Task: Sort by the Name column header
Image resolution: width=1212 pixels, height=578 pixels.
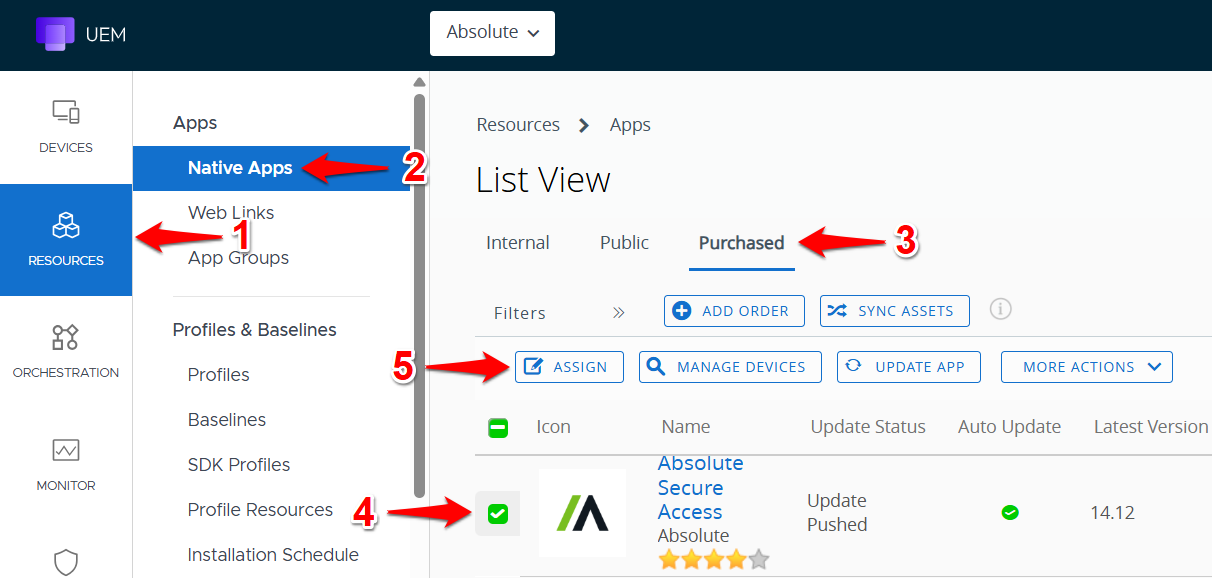Action: pyautogui.click(x=686, y=427)
